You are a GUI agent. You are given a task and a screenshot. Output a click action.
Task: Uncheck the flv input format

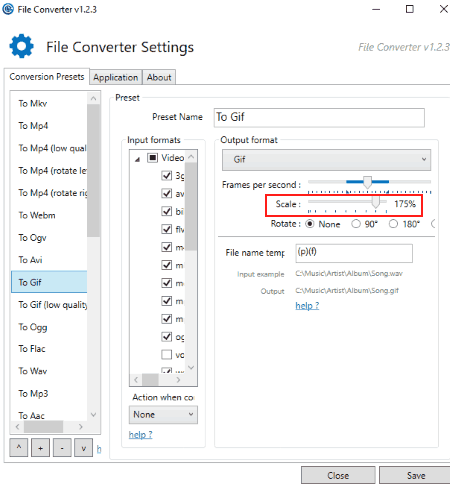click(166, 229)
